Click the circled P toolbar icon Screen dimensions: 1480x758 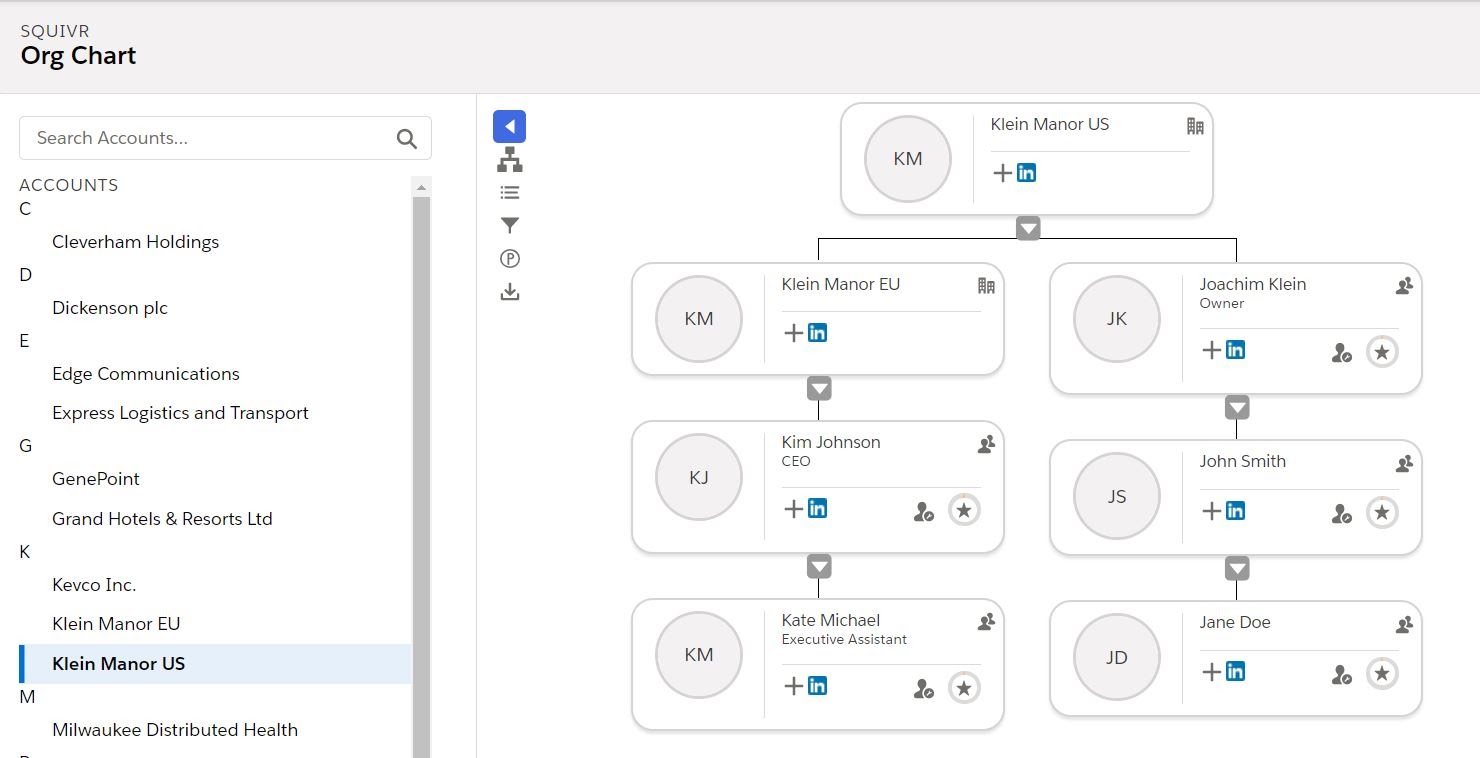click(x=509, y=259)
